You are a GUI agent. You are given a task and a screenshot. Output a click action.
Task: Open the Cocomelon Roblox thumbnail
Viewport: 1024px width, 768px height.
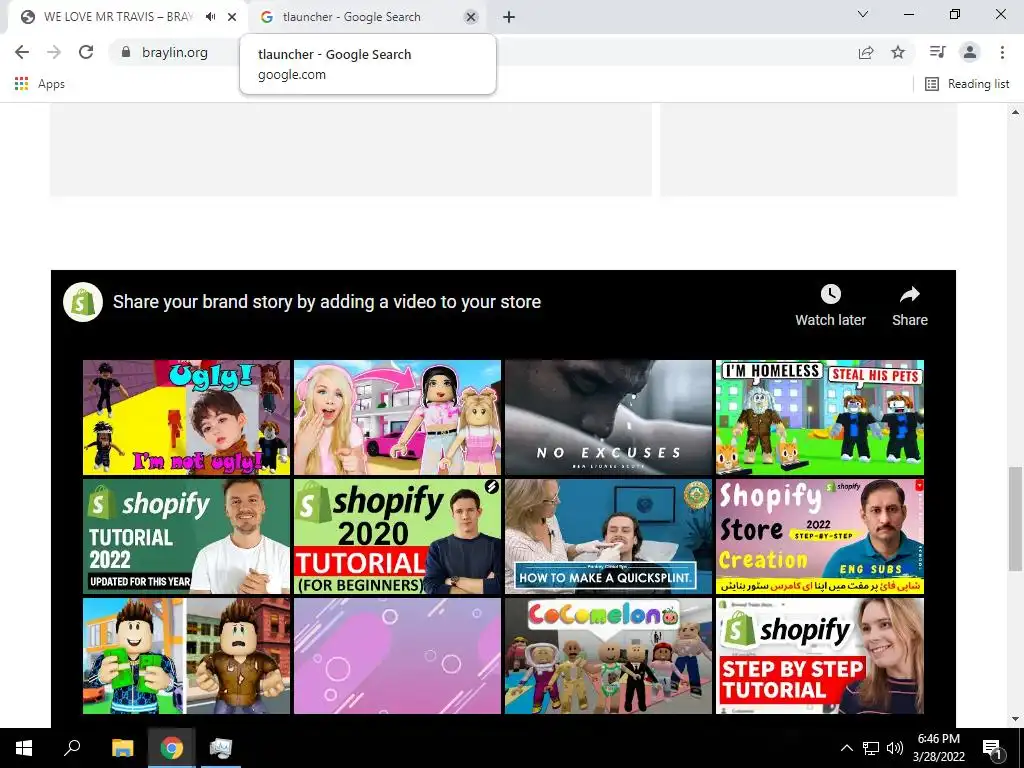(x=608, y=656)
